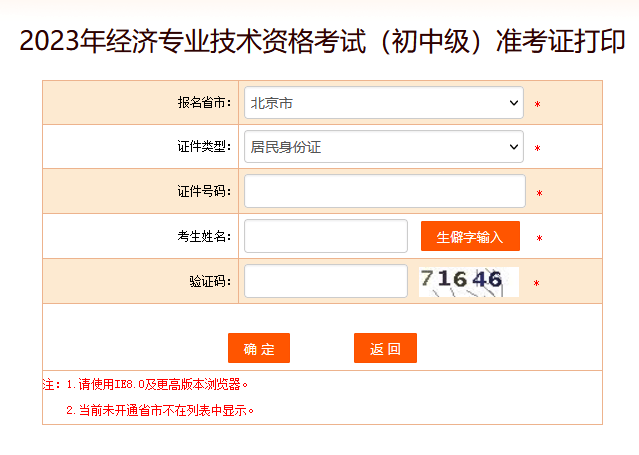Image resolution: width=639 pixels, height=455 pixels.
Task: Refresh the captcha image showing 71646
Action: 469,282
